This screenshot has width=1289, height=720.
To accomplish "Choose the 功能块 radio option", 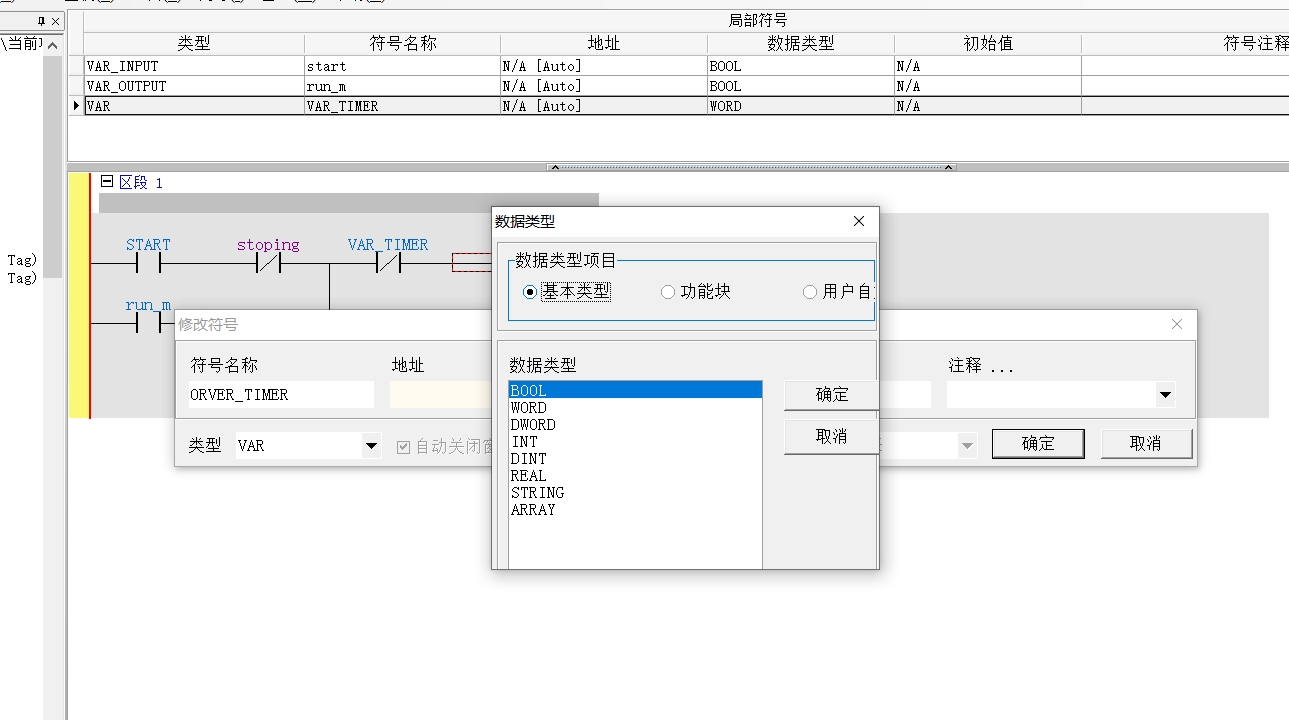I will [668, 292].
